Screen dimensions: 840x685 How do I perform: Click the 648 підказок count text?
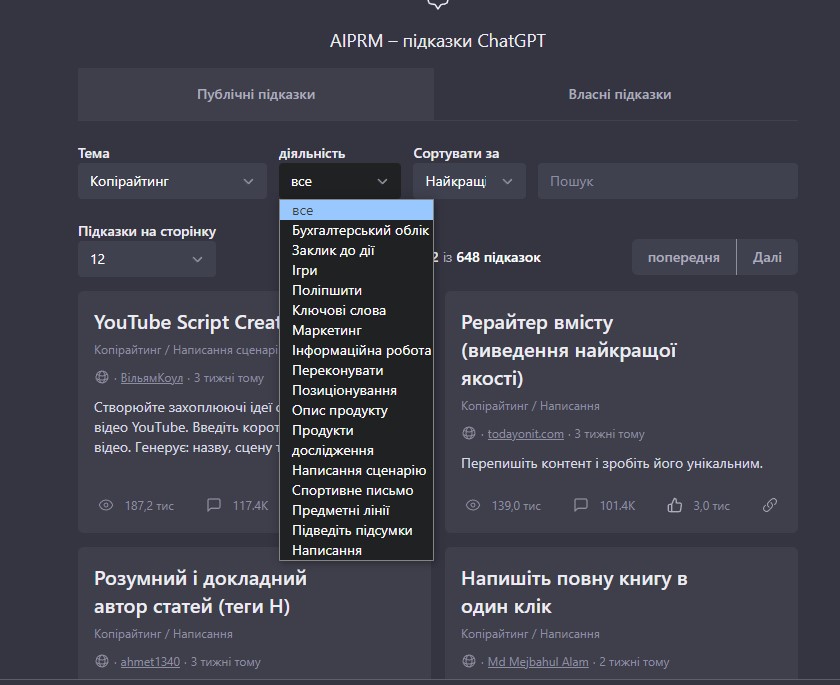(498, 258)
